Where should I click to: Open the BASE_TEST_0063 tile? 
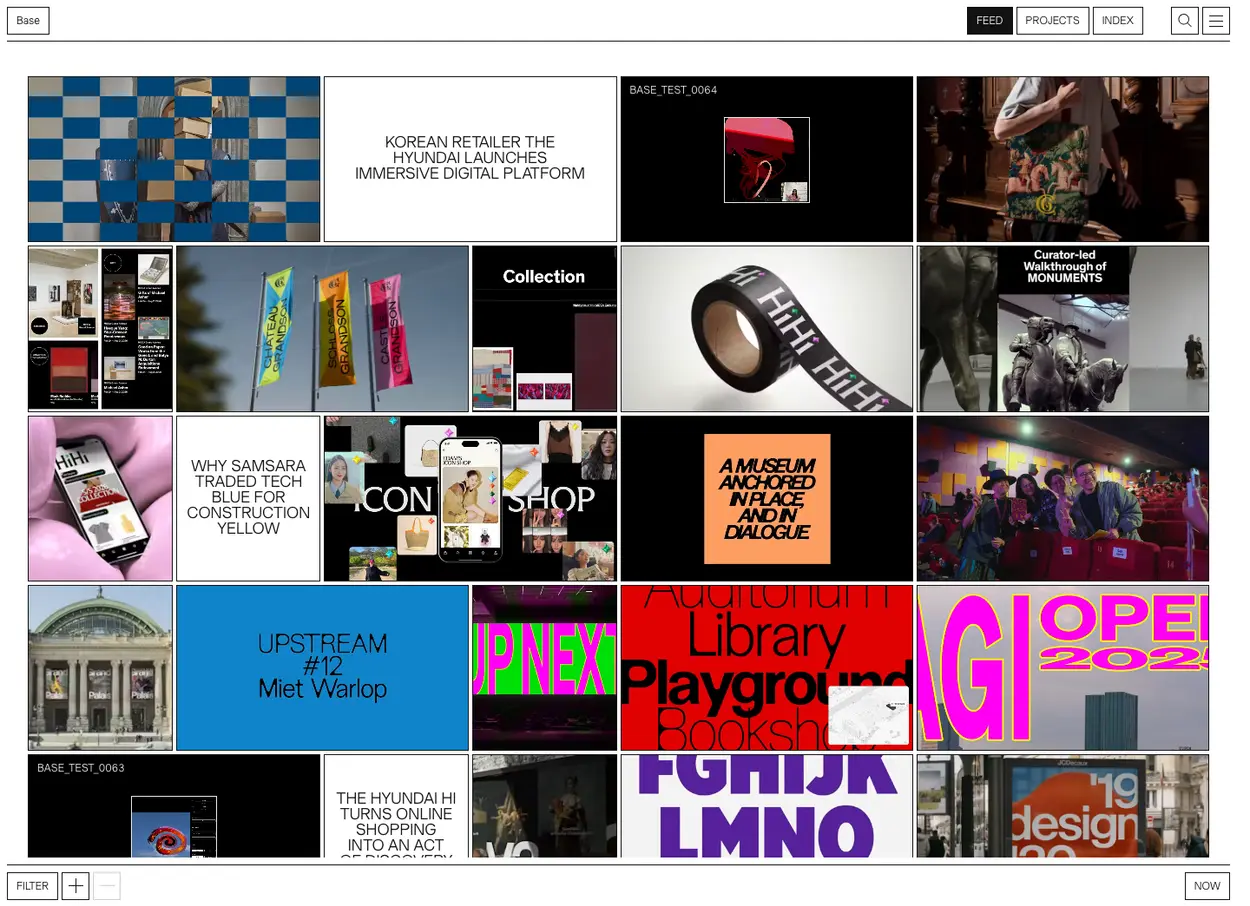tap(174, 806)
